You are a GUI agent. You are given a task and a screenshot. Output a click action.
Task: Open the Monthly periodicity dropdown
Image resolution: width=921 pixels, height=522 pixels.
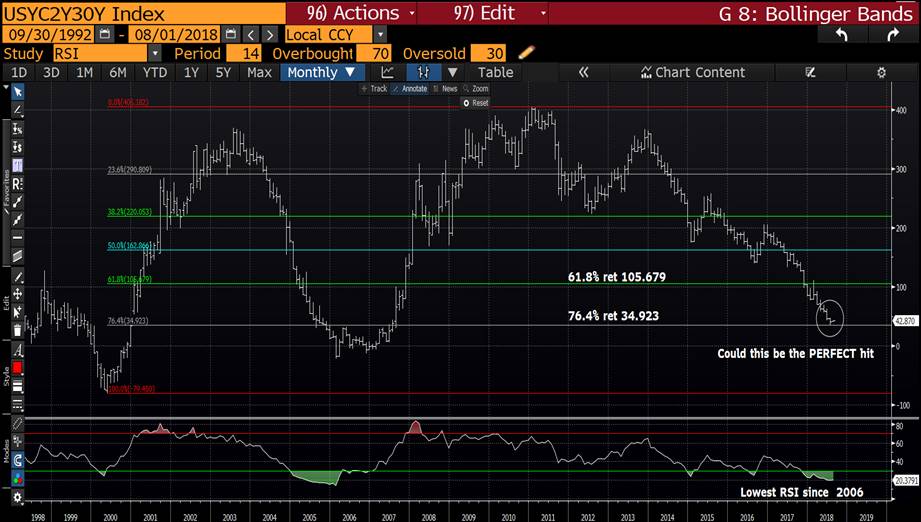tap(322, 72)
